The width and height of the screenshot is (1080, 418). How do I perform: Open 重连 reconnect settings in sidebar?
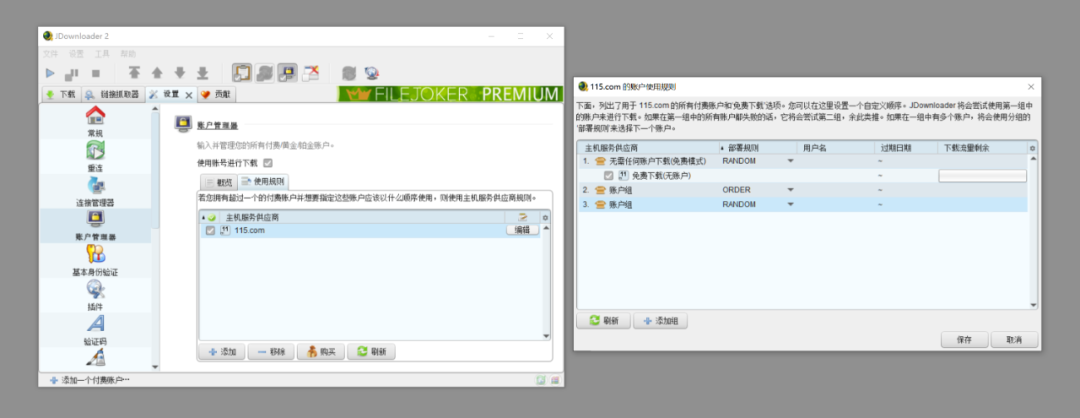(95, 156)
